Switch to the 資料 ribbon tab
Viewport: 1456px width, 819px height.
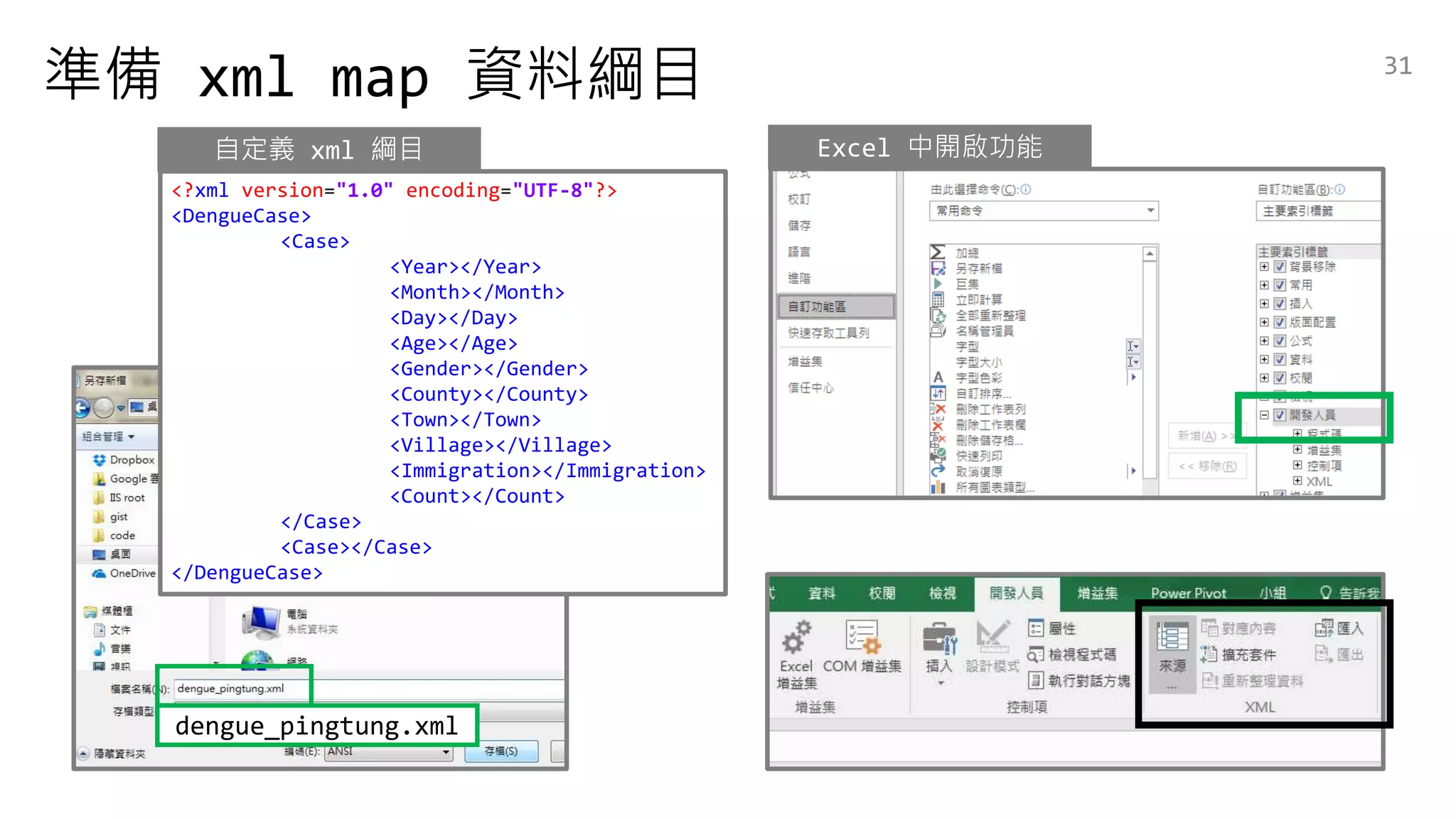coord(822,593)
